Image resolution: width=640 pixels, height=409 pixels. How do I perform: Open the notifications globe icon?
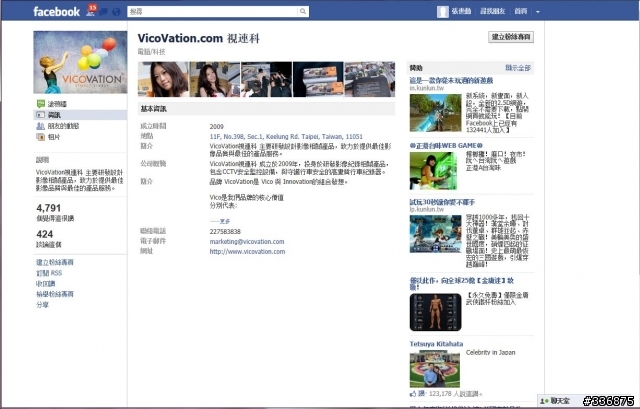(x=116, y=12)
